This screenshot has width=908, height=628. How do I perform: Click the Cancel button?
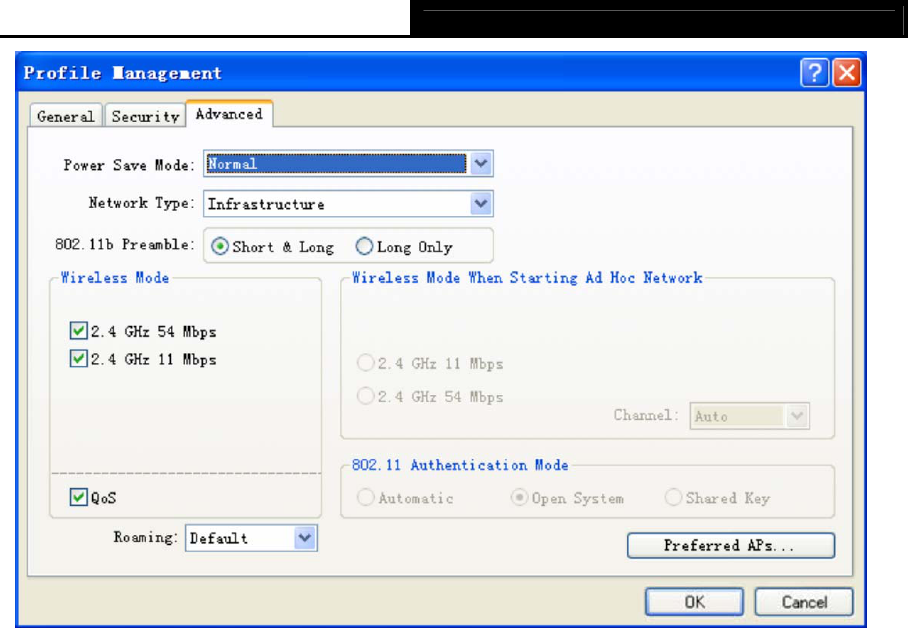tap(804, 602)
